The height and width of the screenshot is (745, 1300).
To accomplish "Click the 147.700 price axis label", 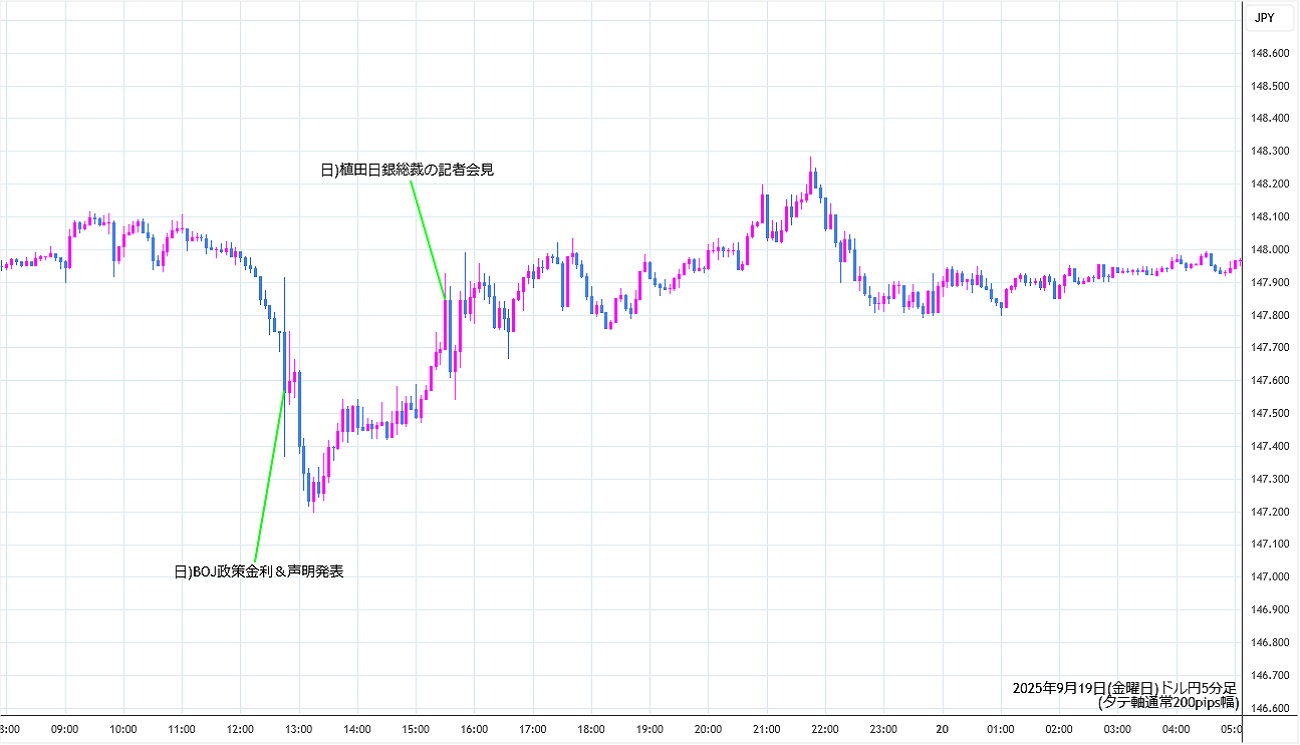I will [x=1270, y=347].
